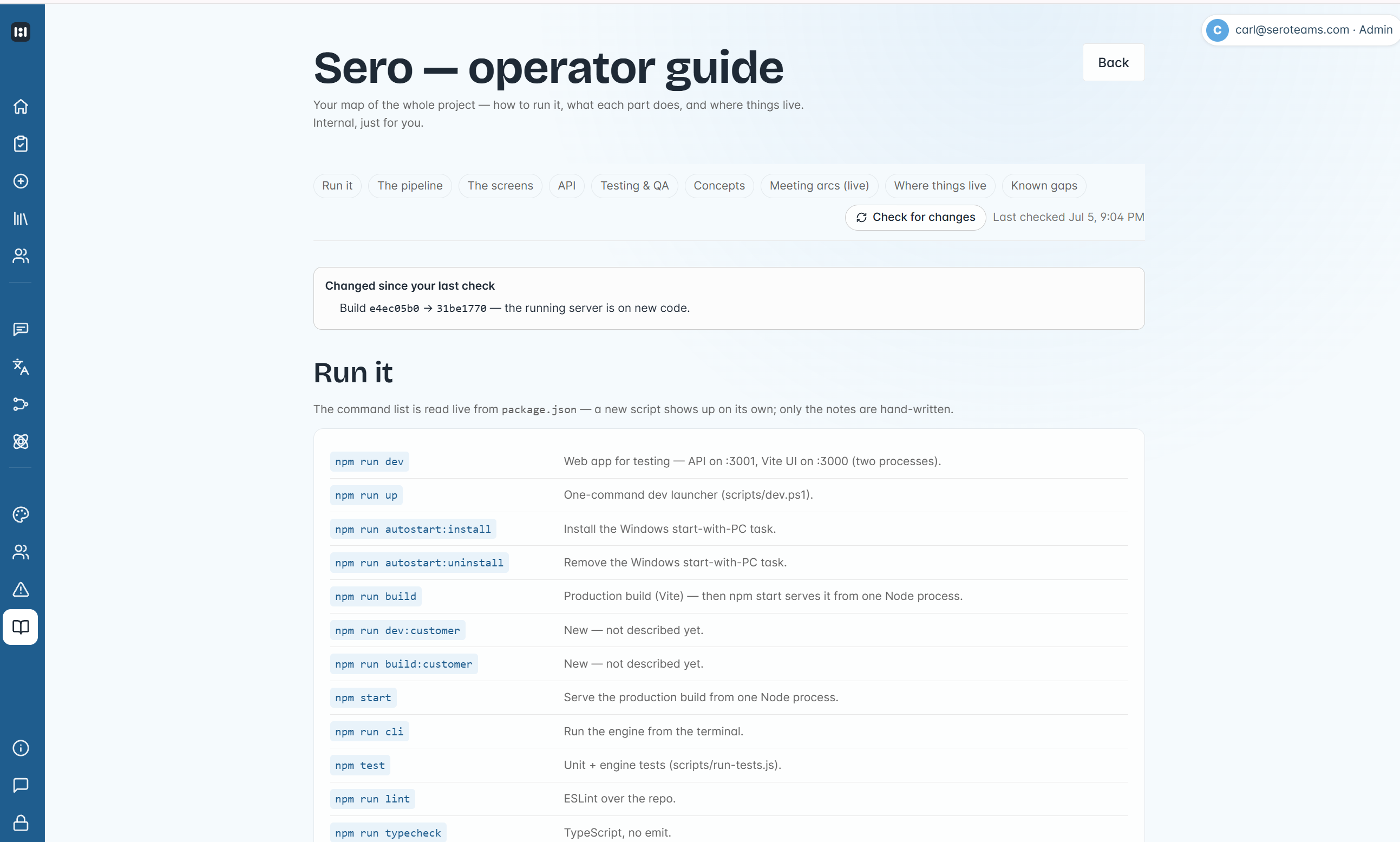The width and height of the screenshot is (1400, 842).
Task: Click the plus-circle add icon in sidebar
Action: tap(21, 181)
